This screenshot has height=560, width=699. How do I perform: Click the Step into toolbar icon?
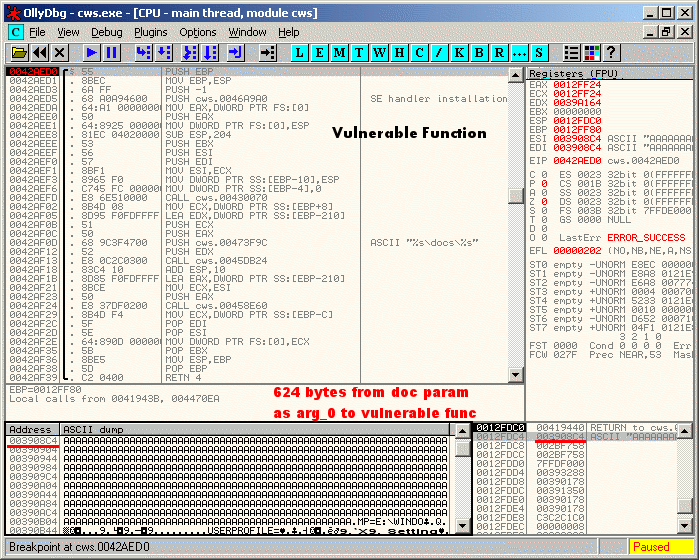pyautogui.click(x=144, y=53)
